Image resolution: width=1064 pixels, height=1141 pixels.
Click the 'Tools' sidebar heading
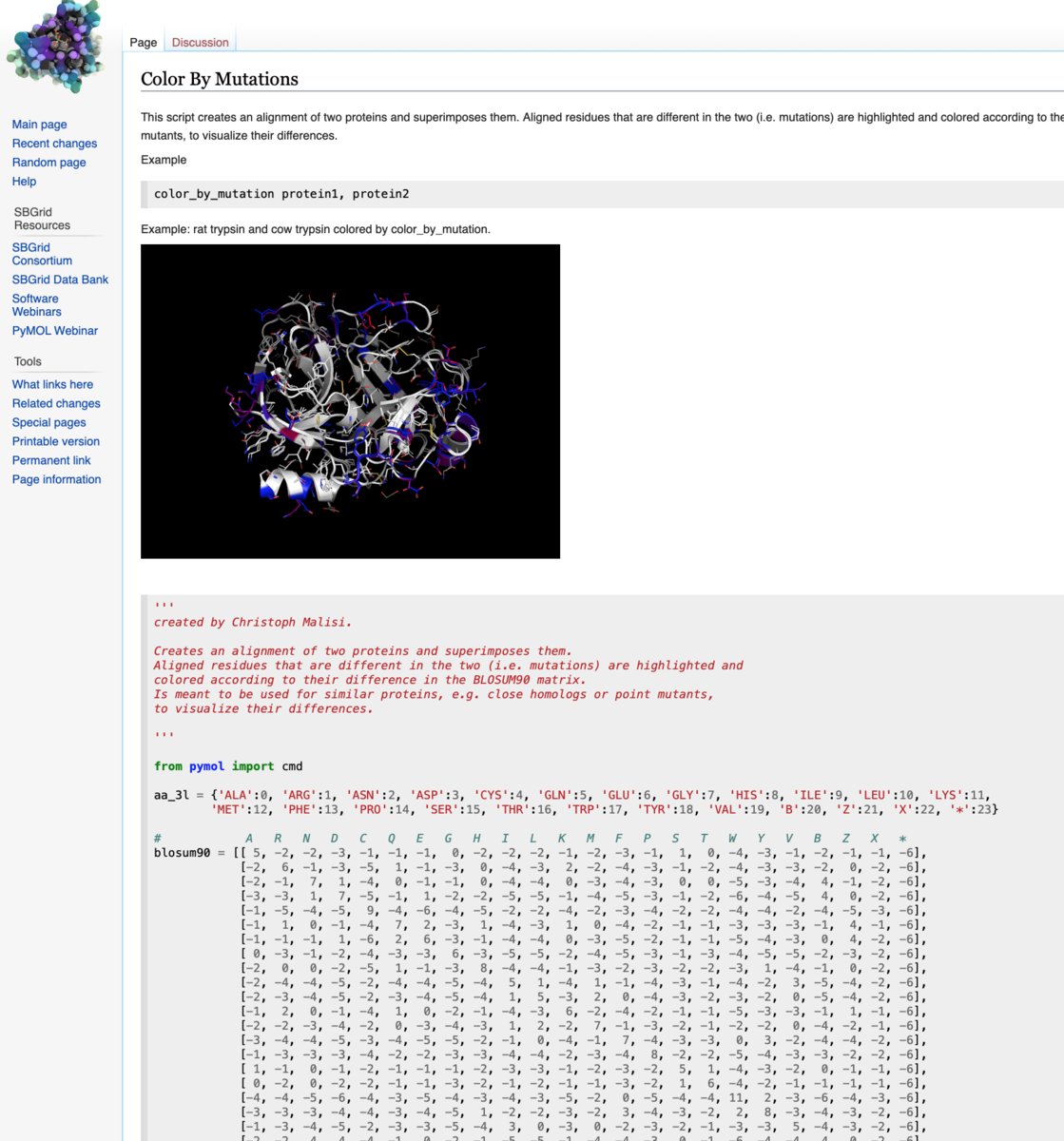click(x=28, y=361)
